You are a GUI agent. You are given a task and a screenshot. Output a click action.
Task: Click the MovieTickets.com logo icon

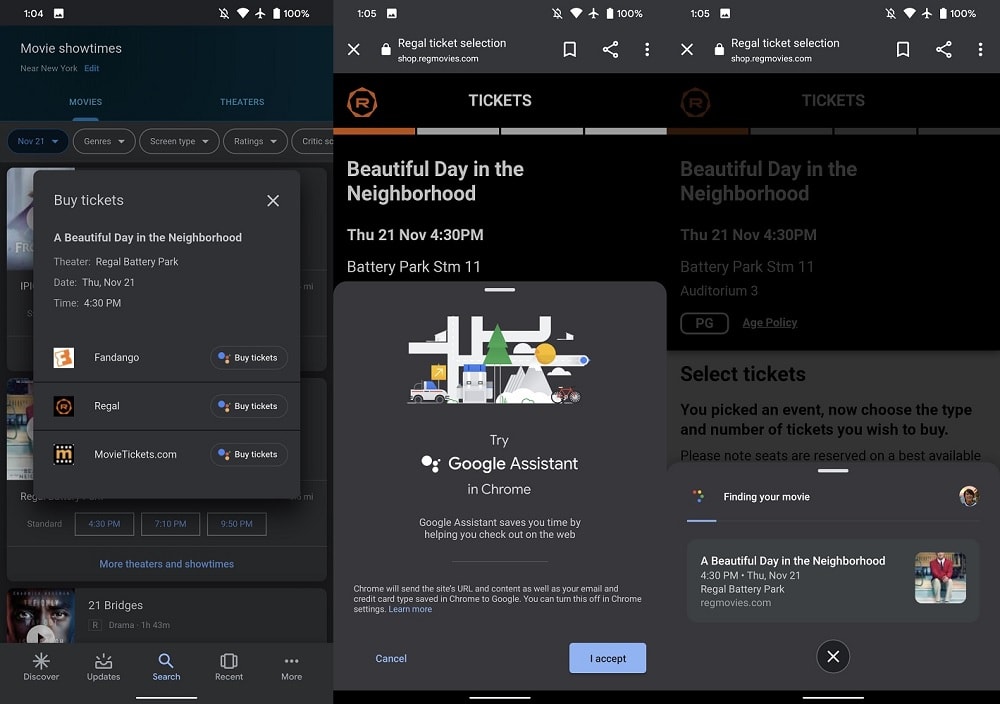pyautogui.click(x=64, y=455)
